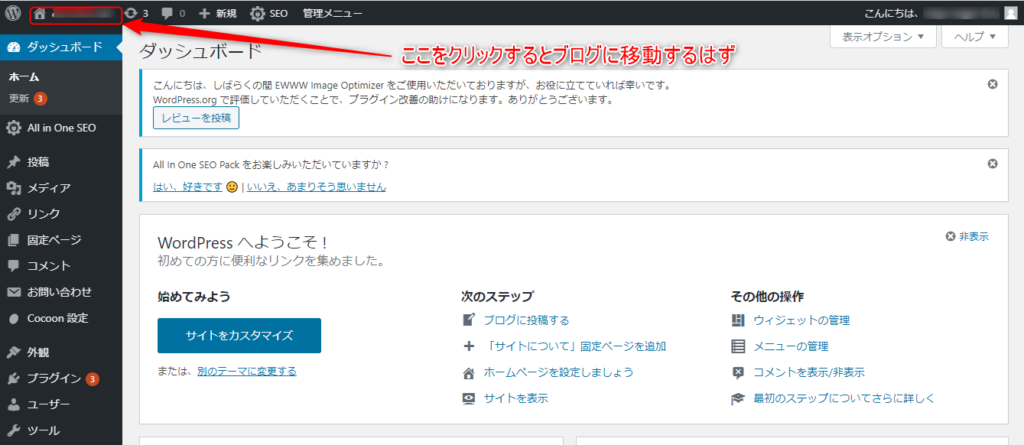Open comments bubble icon in admin bar
Image resolution: width=1024 pixels, height=445 pixels.
167,15
